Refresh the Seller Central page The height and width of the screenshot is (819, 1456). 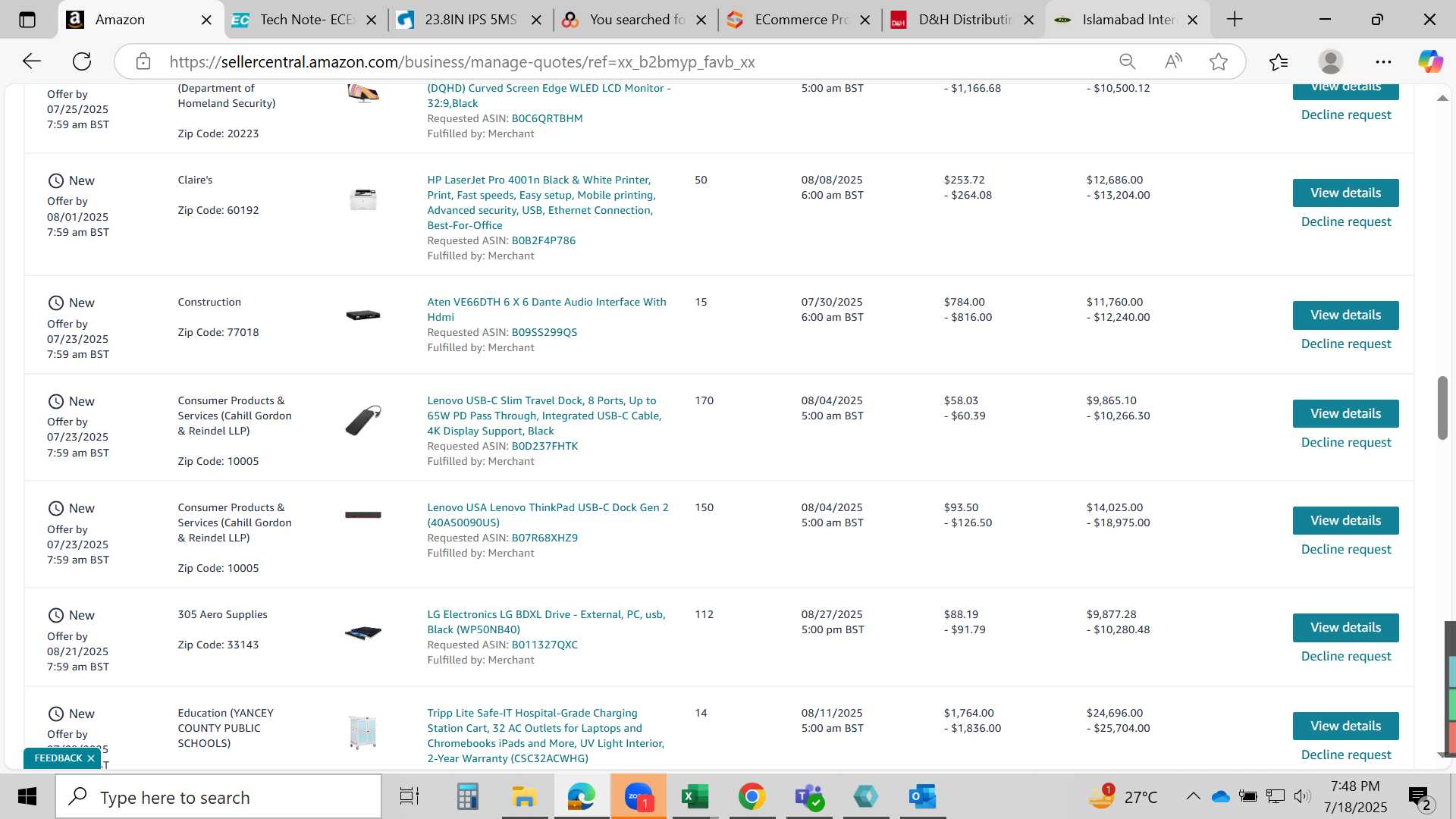pyautogui.click(x=82, y=61)
